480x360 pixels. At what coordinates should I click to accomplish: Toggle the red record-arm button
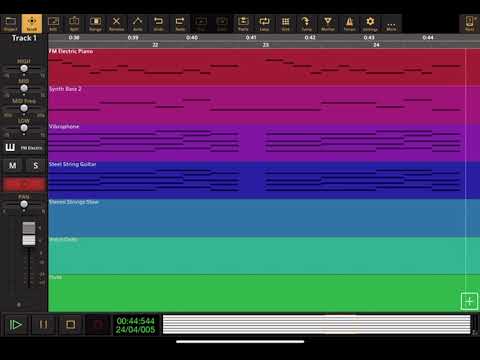(x=24, y=184)
